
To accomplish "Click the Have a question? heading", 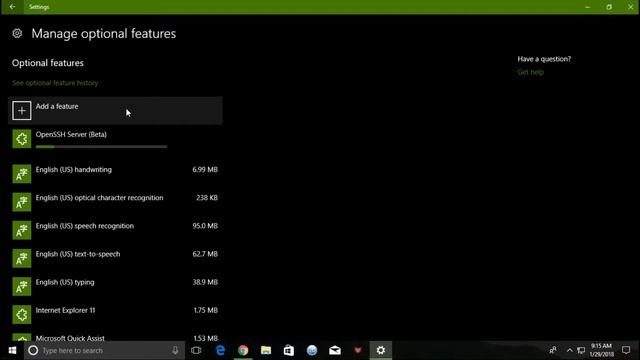I will coord(544,59).
